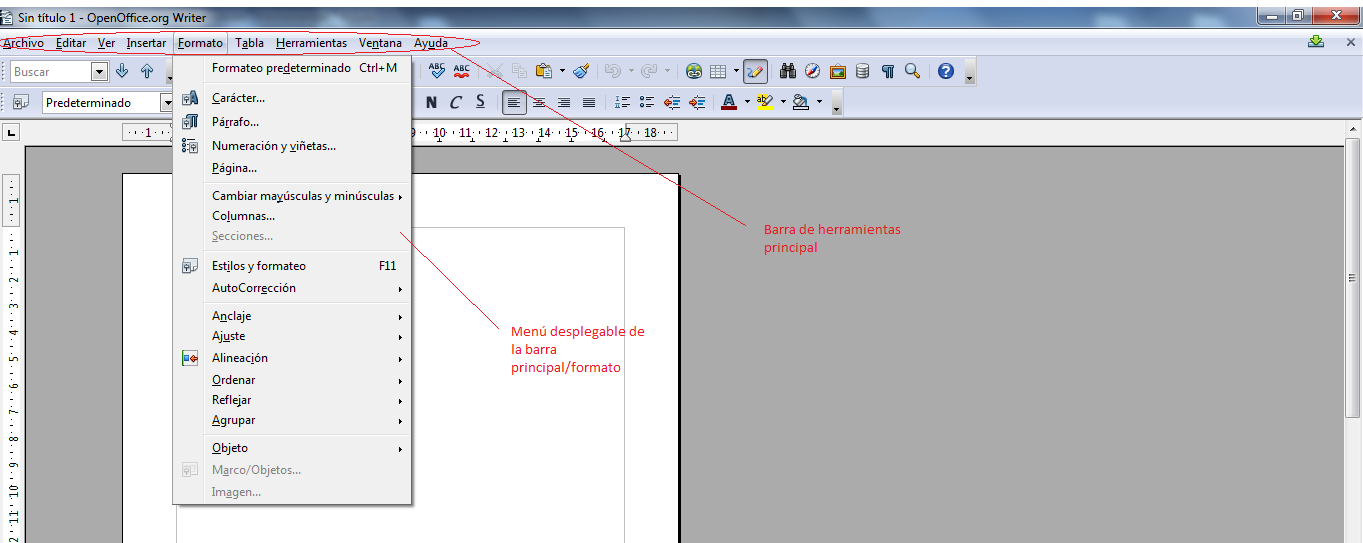Viewport: 1363px width, 543px height.
Task: Toggle the Show Draw Functions button
Action: 755,71
